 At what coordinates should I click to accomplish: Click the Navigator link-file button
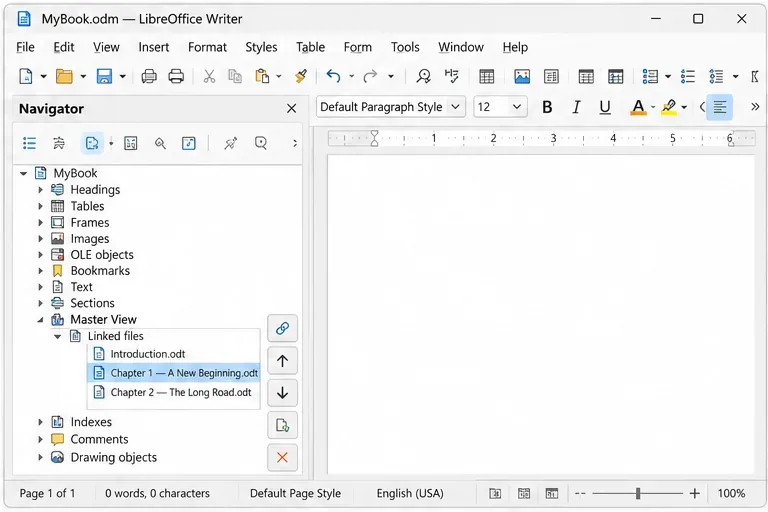[283, 328]
